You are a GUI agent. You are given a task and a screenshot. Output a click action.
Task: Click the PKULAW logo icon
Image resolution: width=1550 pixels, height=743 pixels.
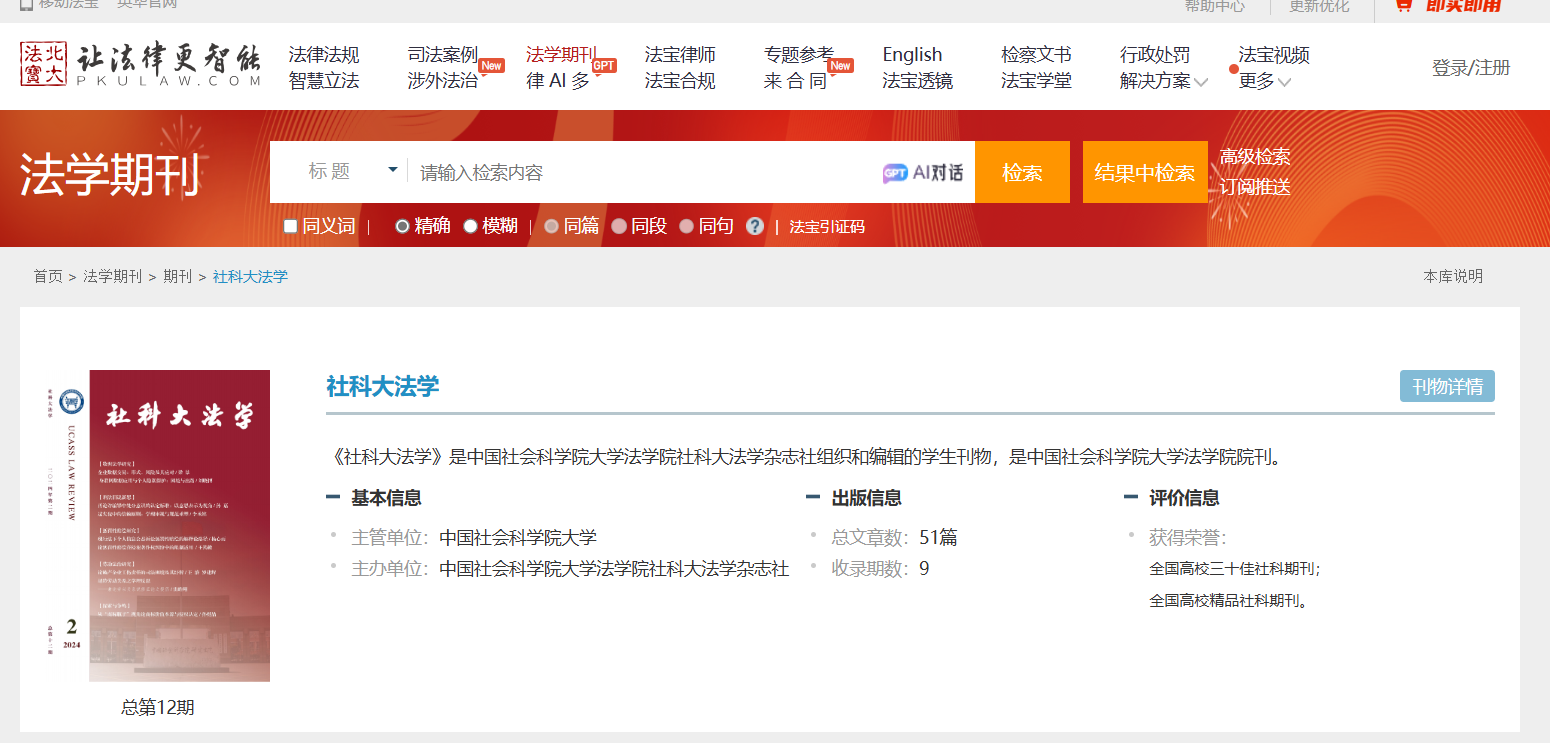(x=41, y=64)
